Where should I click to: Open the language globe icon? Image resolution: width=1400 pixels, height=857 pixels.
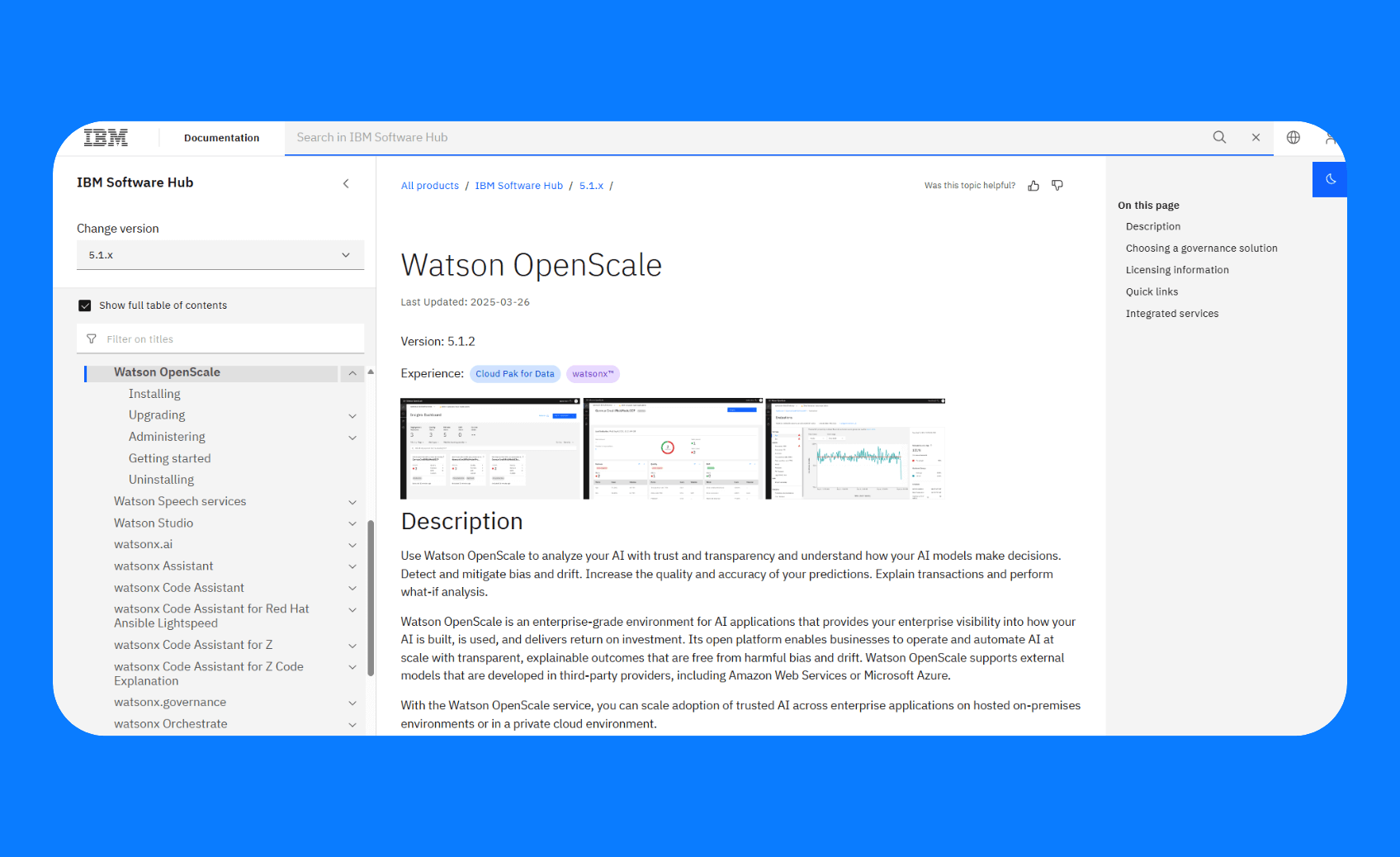pyautogui.click(x=1294, y=138)
